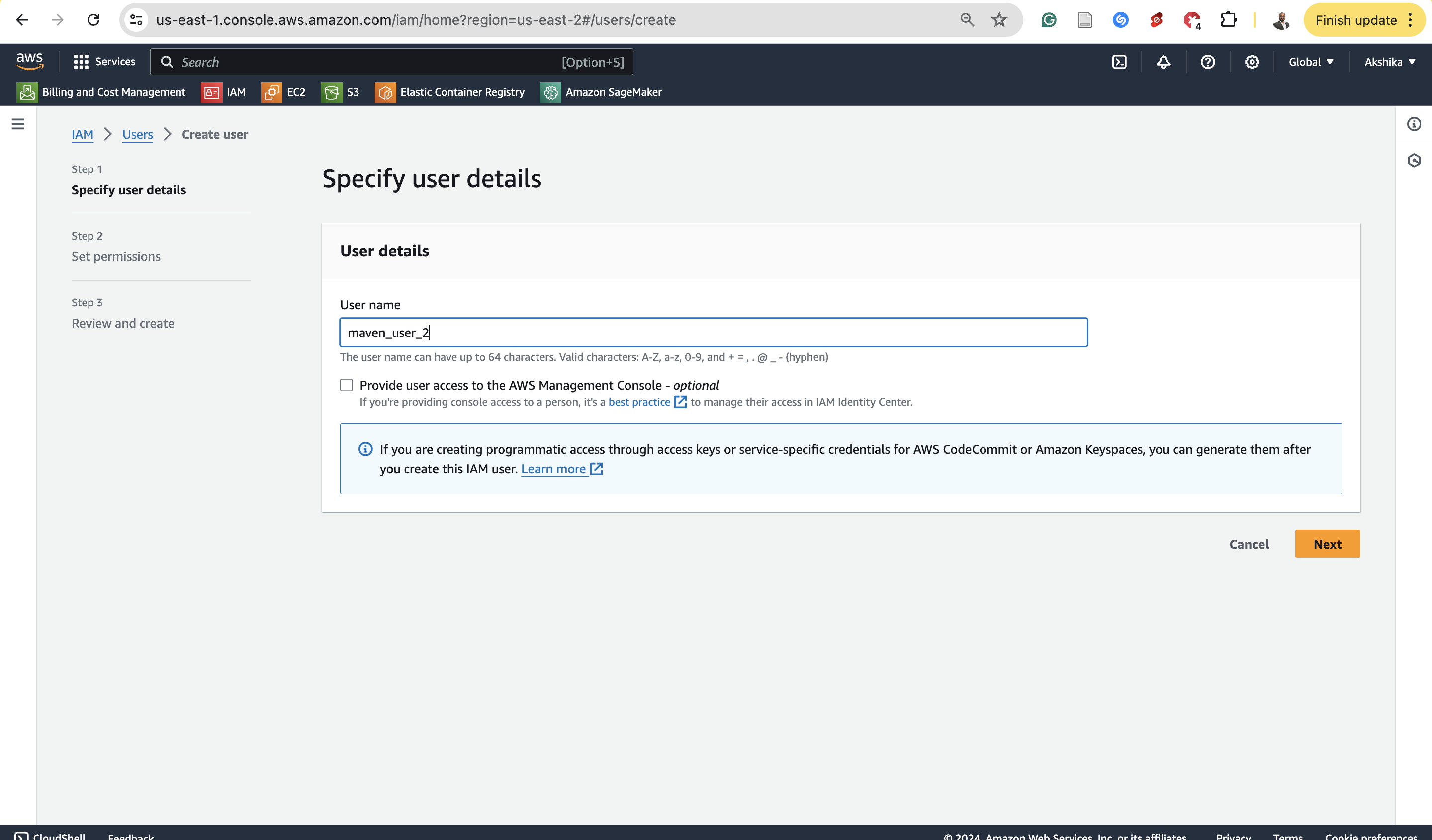Click the Cancel button

pos(1249,544)
